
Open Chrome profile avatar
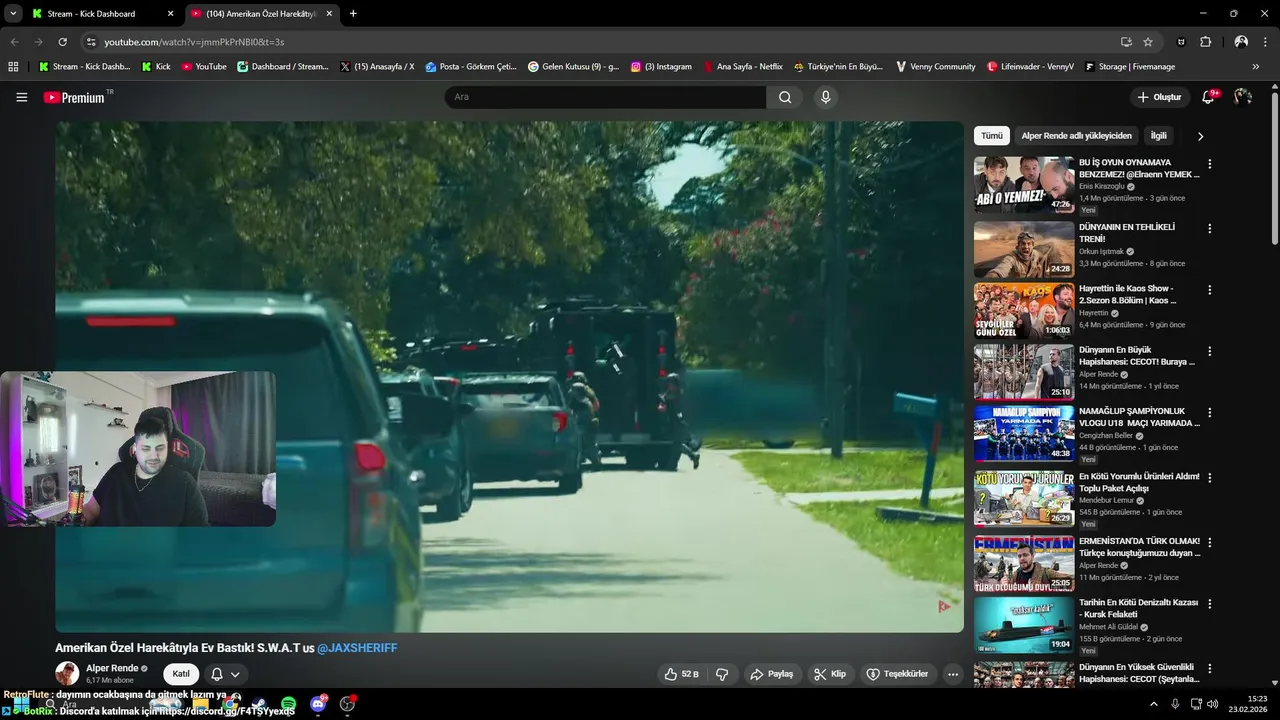tap(1241, 42)
